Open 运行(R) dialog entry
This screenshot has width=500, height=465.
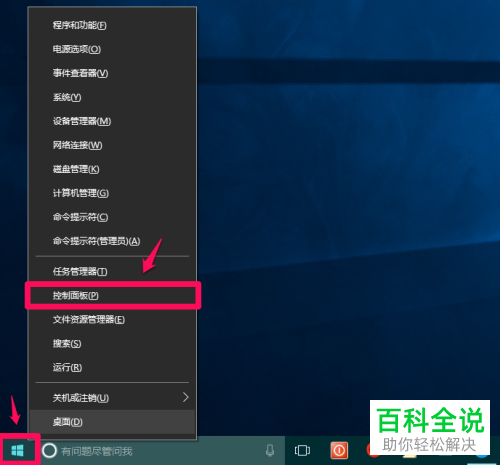coord(113,368)
